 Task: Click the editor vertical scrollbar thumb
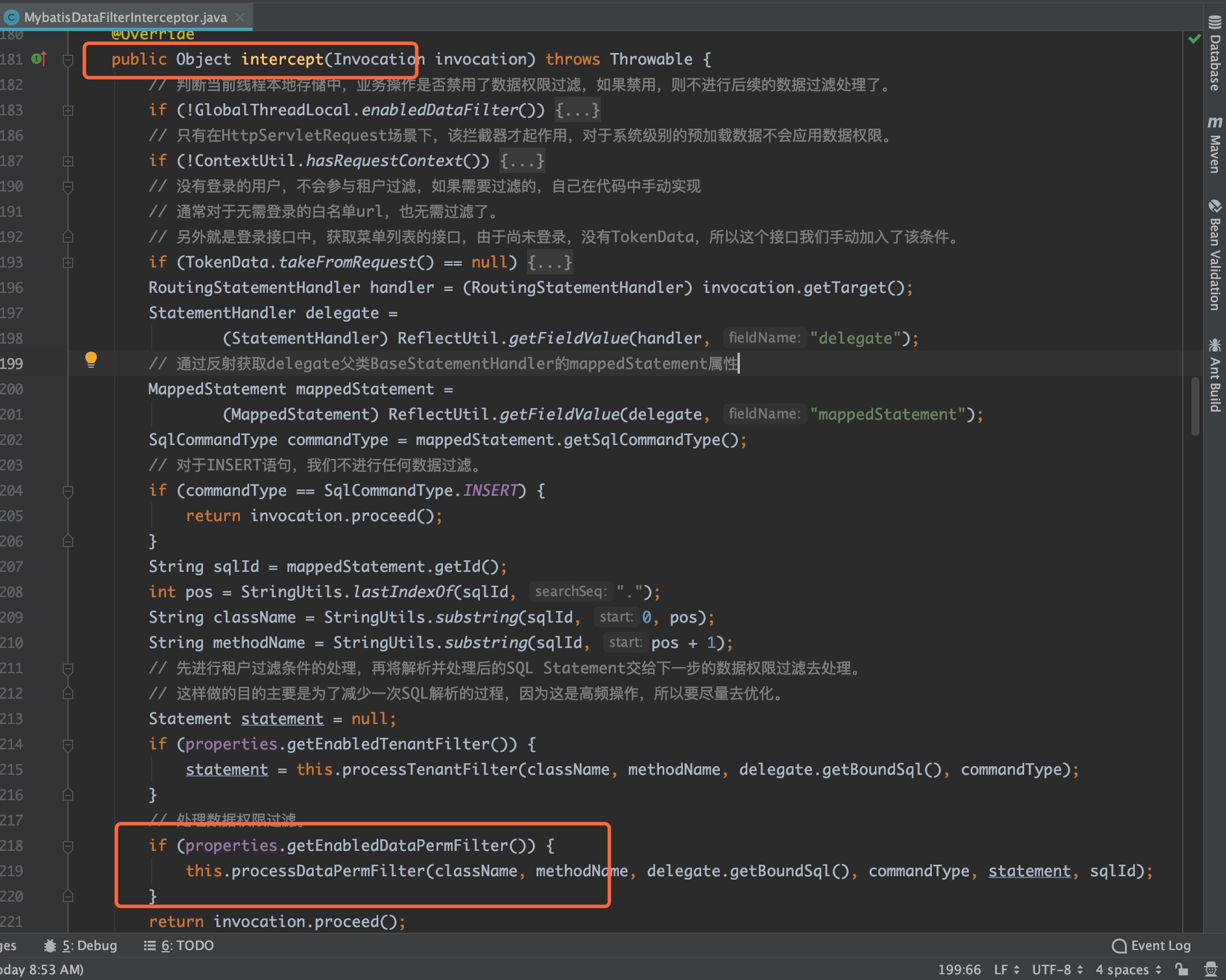pos(1195,406)
